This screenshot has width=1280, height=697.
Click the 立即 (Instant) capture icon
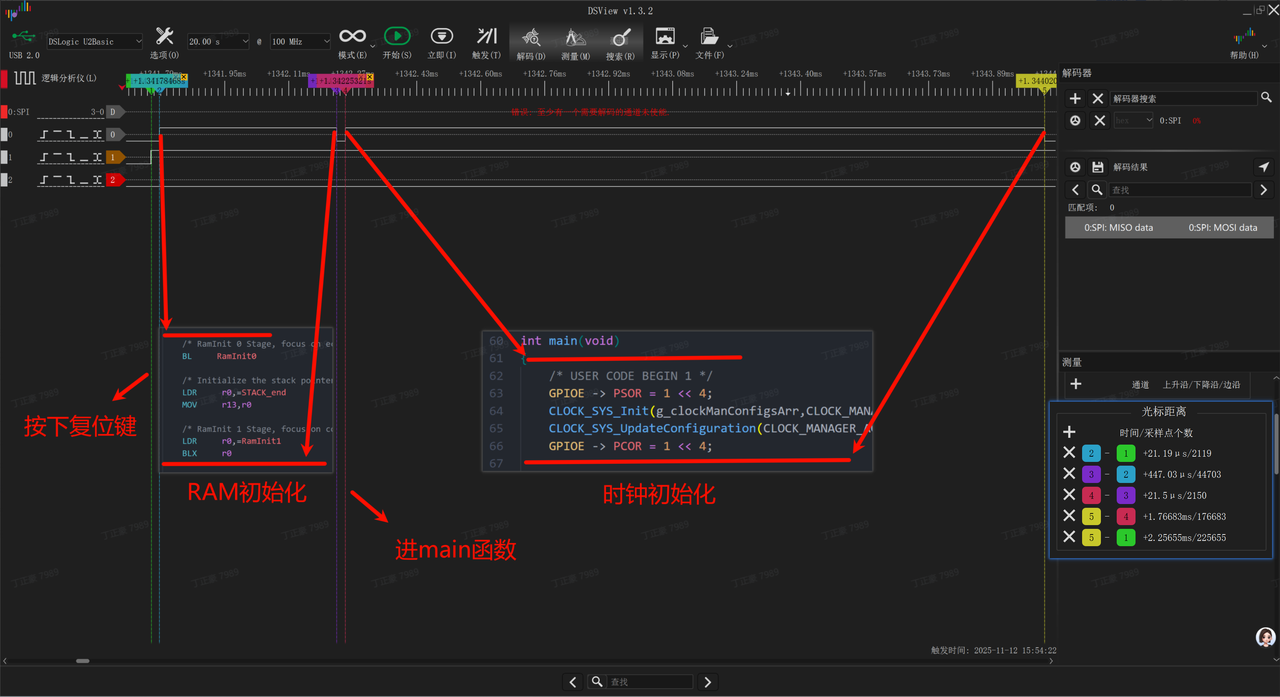click(441, 38)
